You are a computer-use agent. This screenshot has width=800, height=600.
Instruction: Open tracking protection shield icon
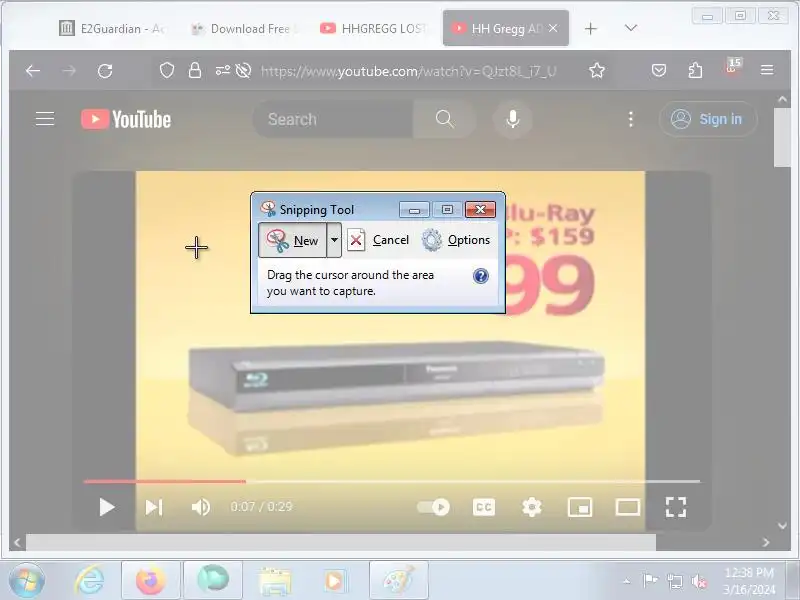coord(167,70)
